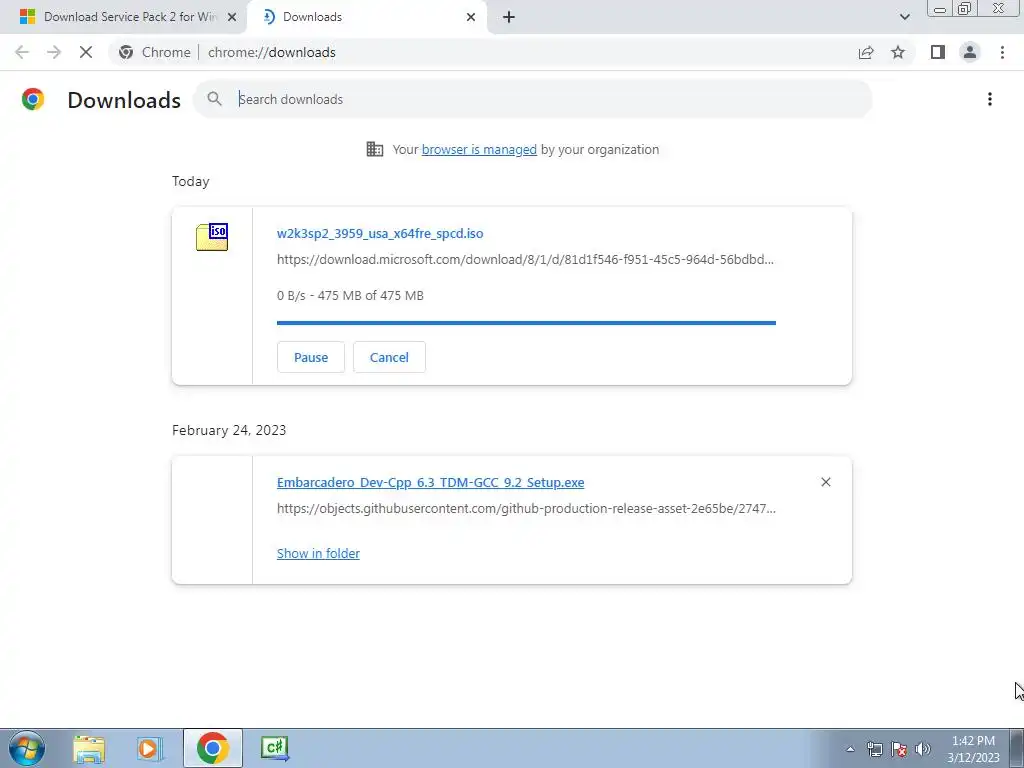Viewport: 1024px width, 768px height.
Task: Open Embarcadero_Dev-Cpp setup exe link
Action: tap(430, 483)
